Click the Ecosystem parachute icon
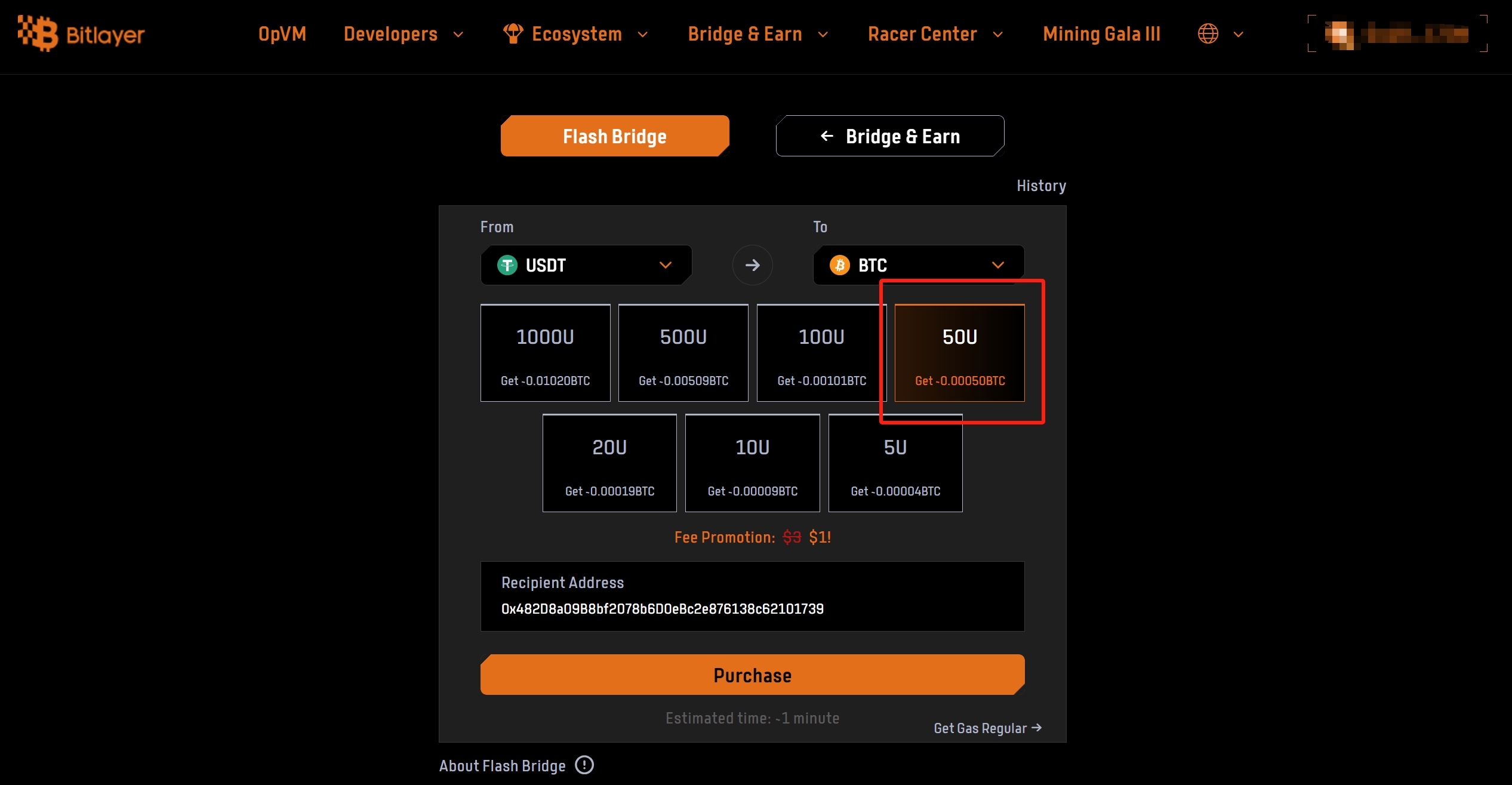1512x785 pixels. pyautogui.click(x=513, y=34)
